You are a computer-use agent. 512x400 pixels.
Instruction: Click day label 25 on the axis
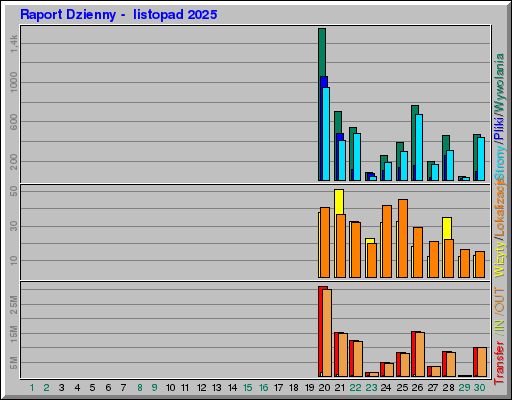click(402, 388)
